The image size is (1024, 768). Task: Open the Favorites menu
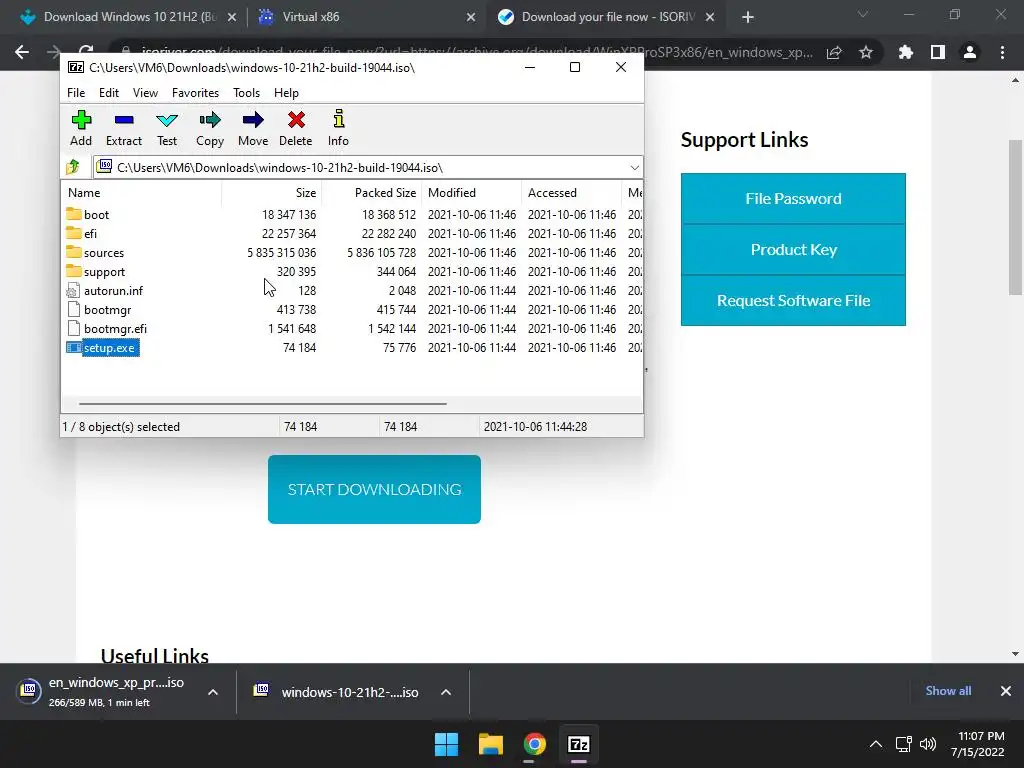tap(195, 93)
